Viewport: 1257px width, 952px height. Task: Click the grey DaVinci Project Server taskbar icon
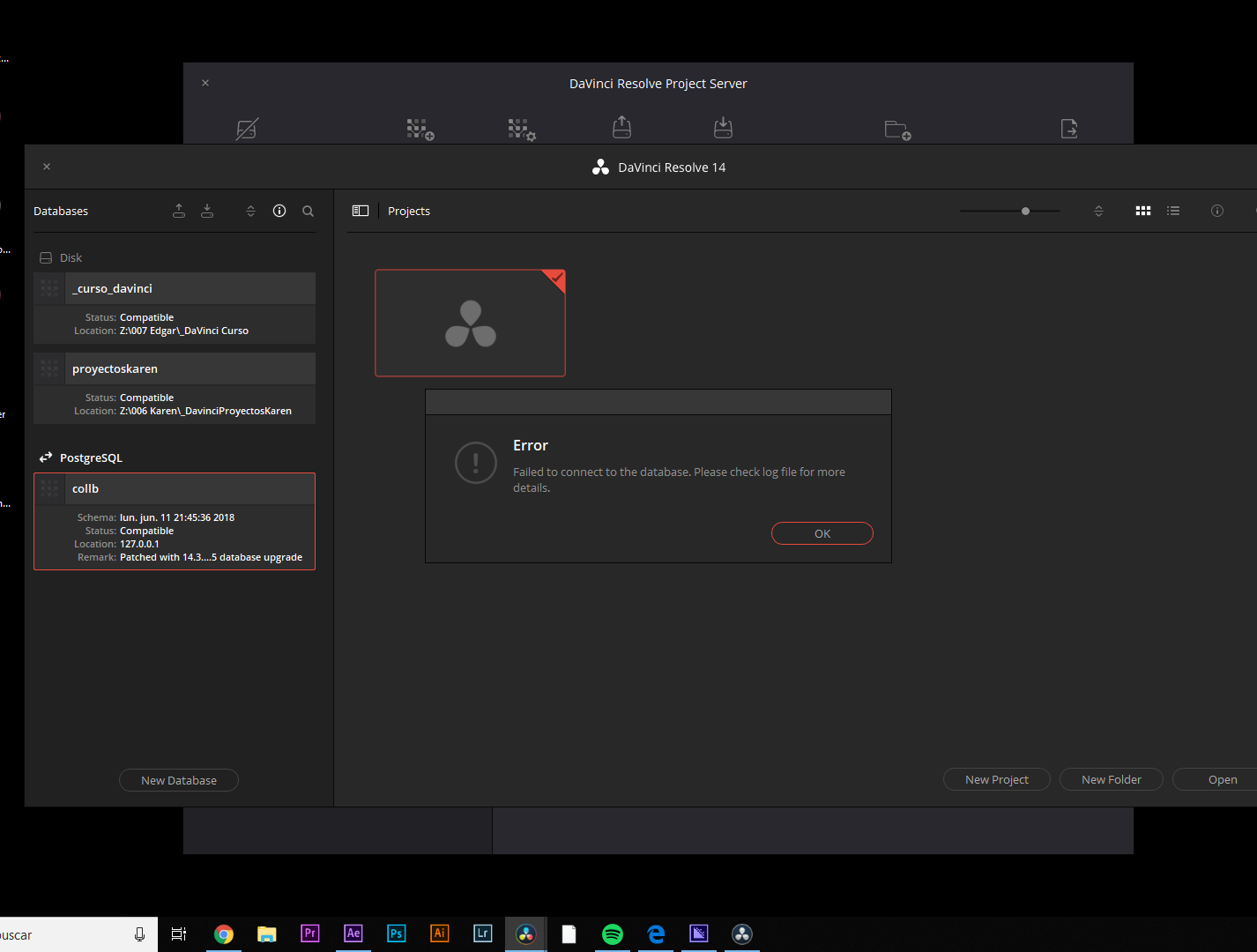[x=742, y=934]
